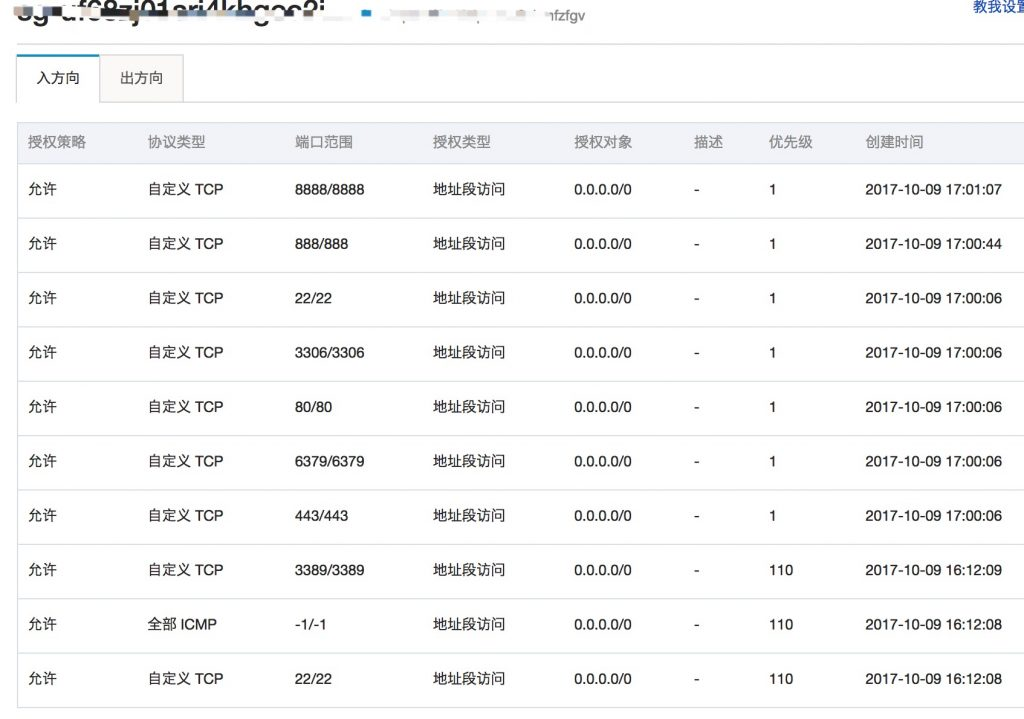Click the 创建时间 column header

[894, 142]
